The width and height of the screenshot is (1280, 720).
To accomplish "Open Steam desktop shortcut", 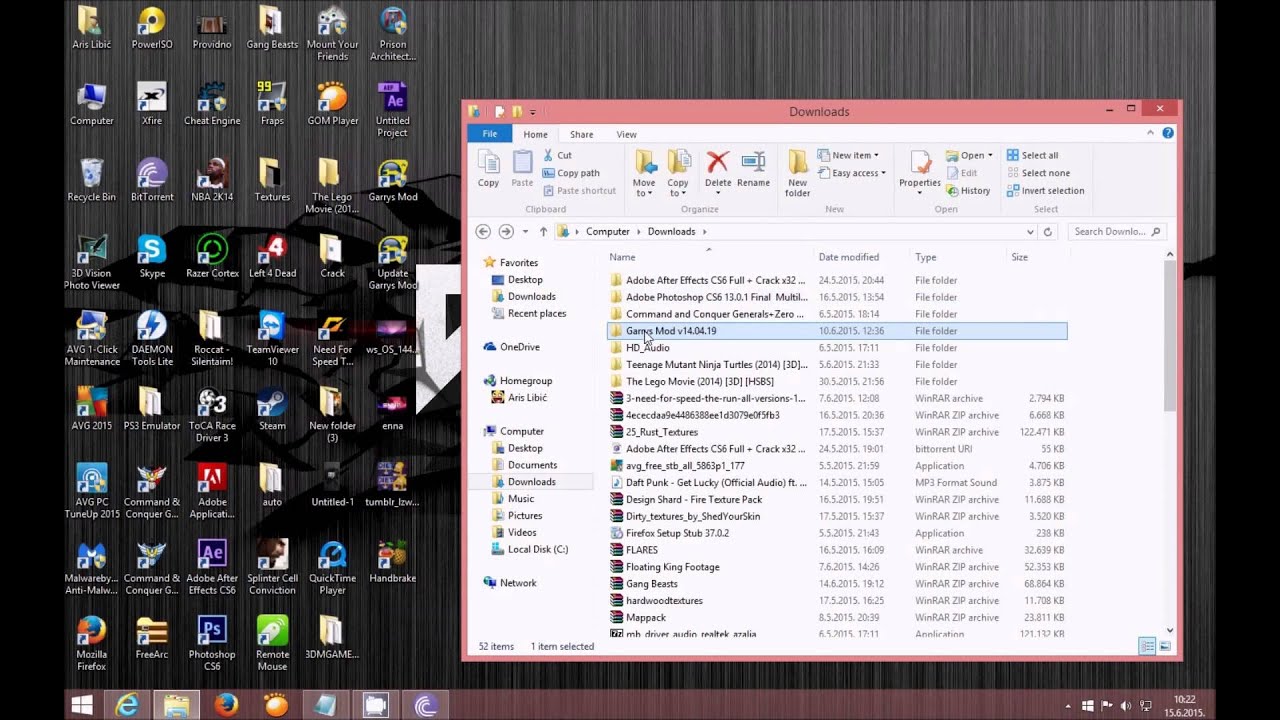I will click(272, 409).
